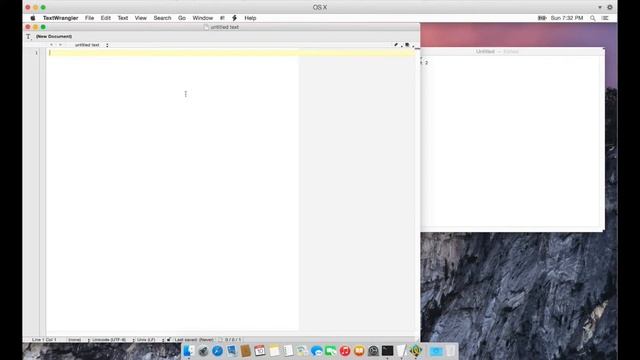Click the lock icon in status bar
The image size is (640, 360).
(169, 340)
